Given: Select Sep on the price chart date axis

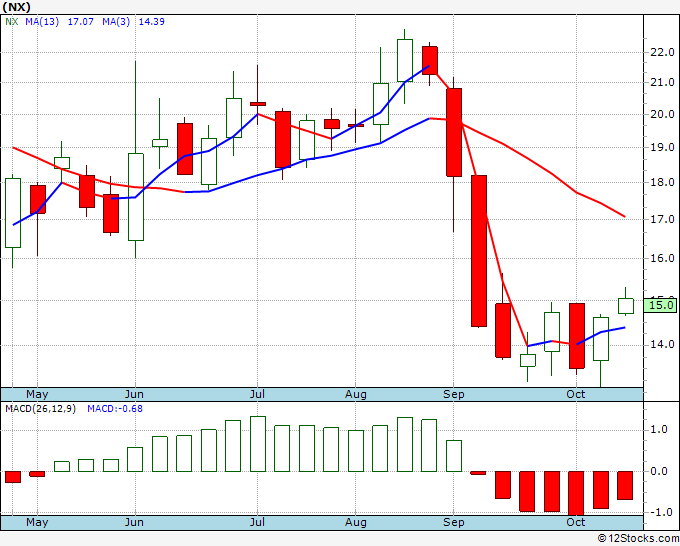Looking at the screenshot, I should coord(454,394).
